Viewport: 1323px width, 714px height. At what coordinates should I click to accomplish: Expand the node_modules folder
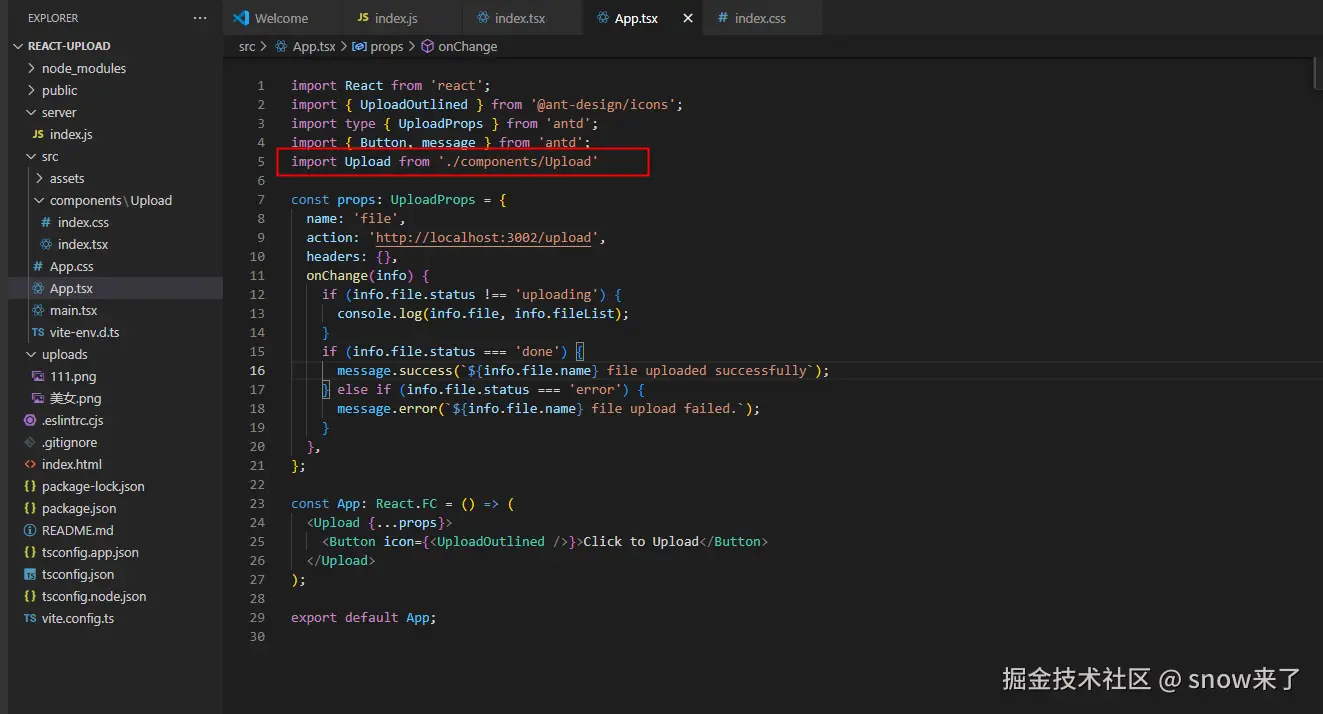pos(31,68)
